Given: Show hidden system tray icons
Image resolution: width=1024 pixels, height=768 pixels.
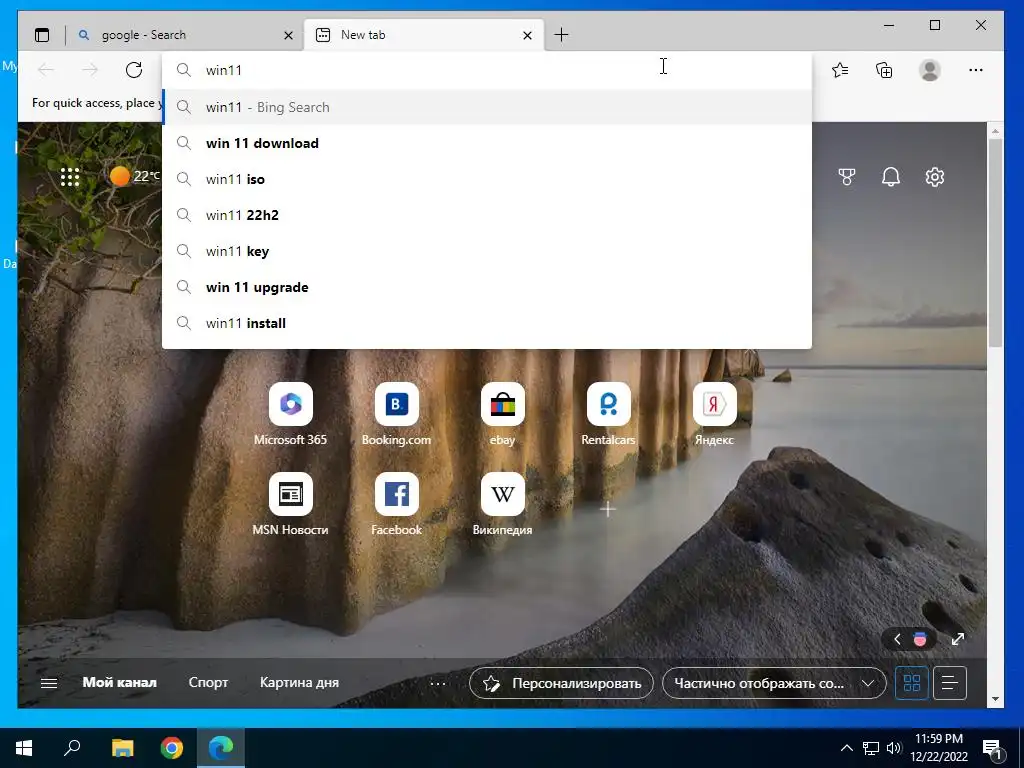Looking at the screenshot, I should point(846,748).
